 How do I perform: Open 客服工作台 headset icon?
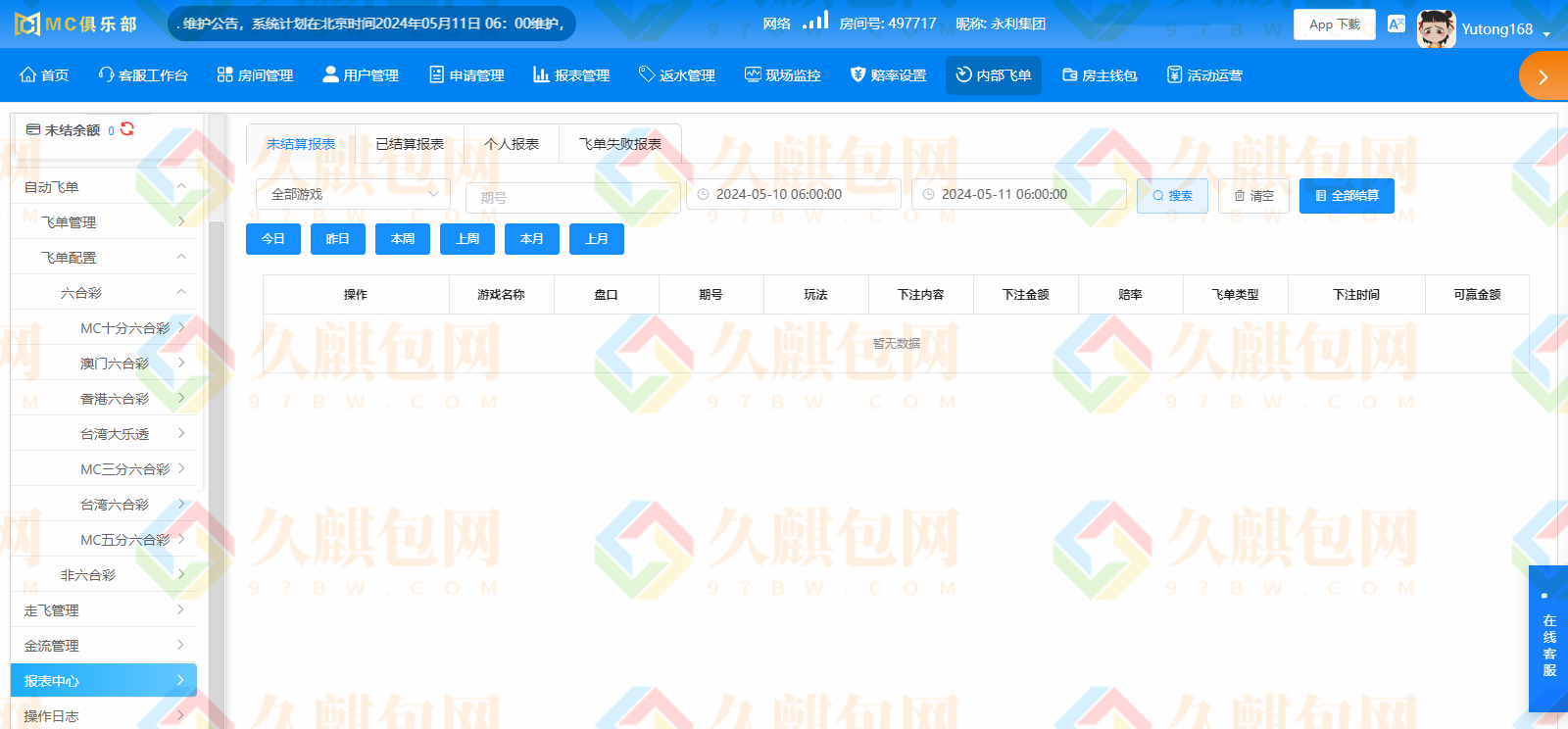[106, 74]
